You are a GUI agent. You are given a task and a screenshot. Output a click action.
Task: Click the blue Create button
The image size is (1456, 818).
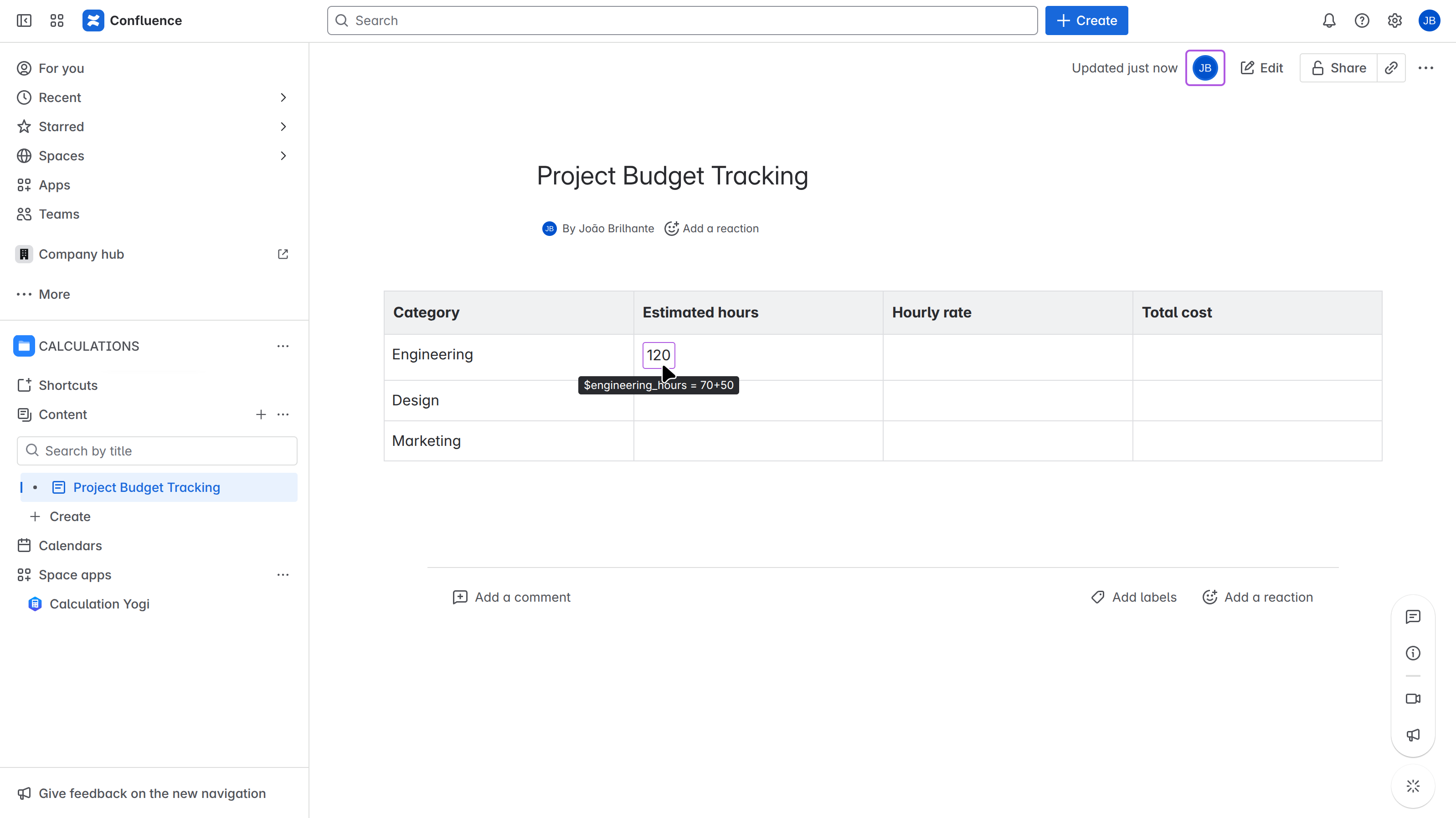(x=1086, y=21)
